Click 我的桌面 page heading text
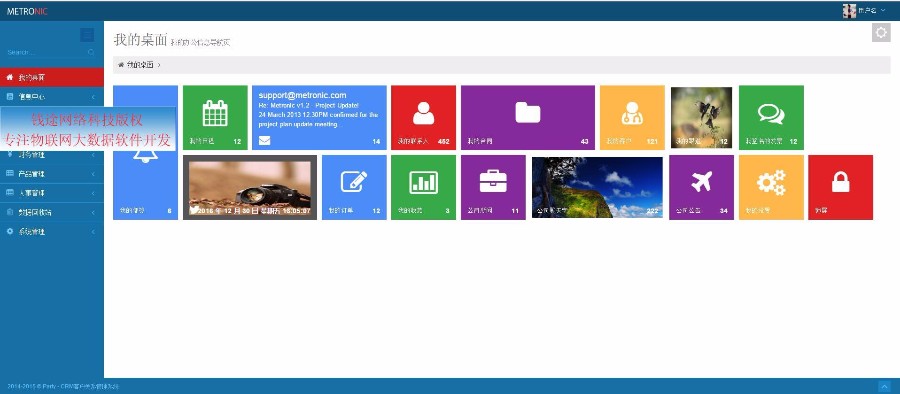Image resolution: width=900 pixels, height=394 pixels. click(141, 40)
